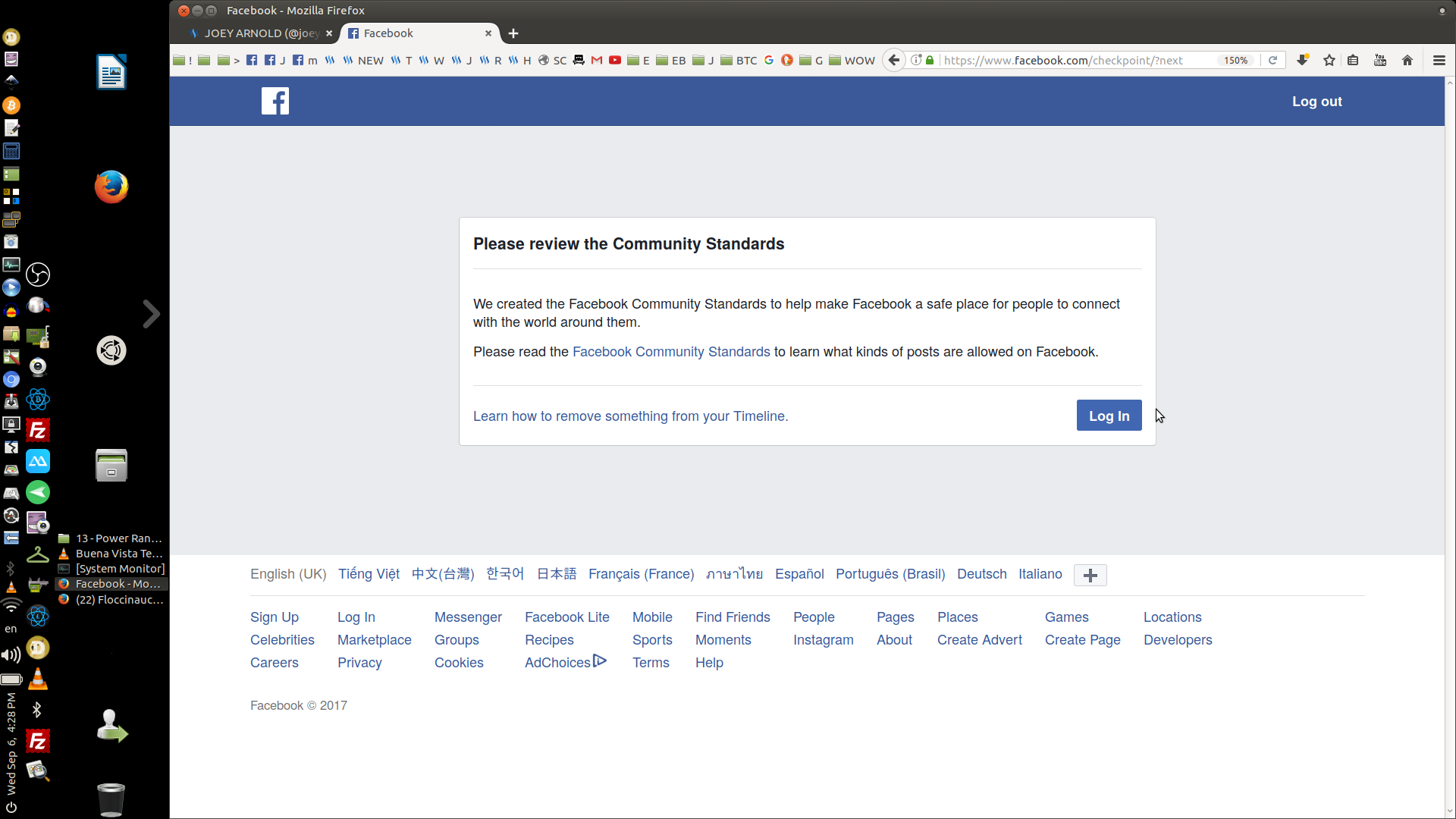Go to the Firefox home page icon

tap(1407, 61)
